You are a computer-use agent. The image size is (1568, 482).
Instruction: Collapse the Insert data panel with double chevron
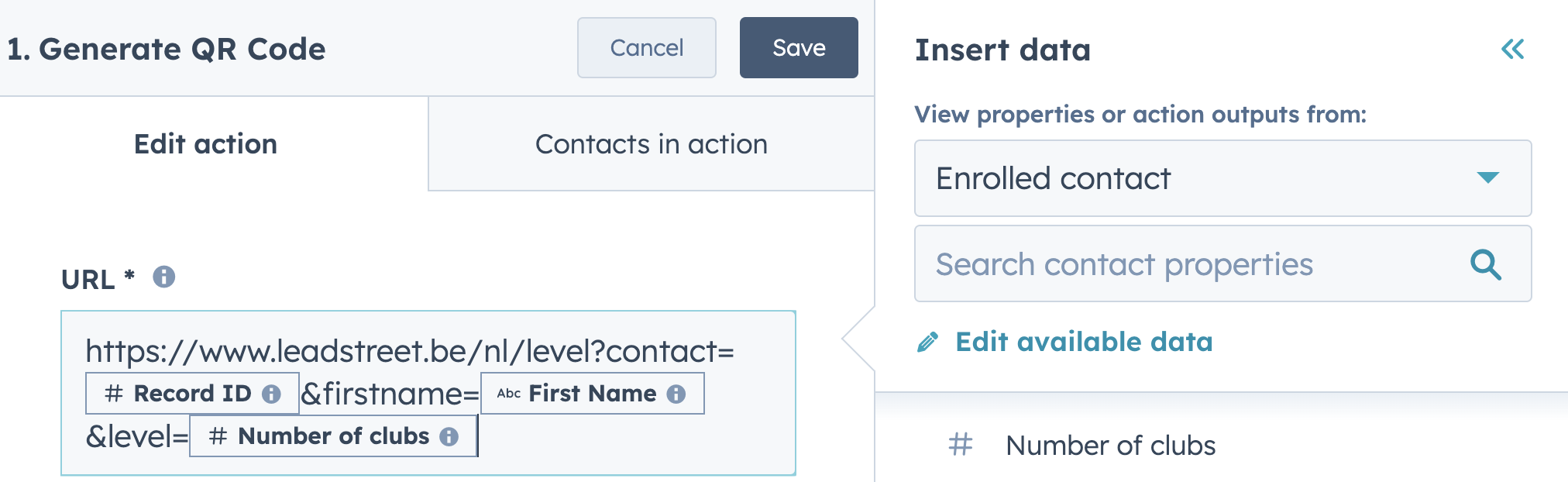pyautogui.click(x=1512, y=50)
